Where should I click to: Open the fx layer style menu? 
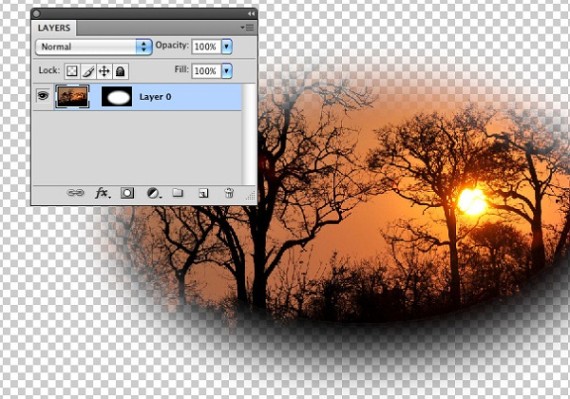point(102,193)
